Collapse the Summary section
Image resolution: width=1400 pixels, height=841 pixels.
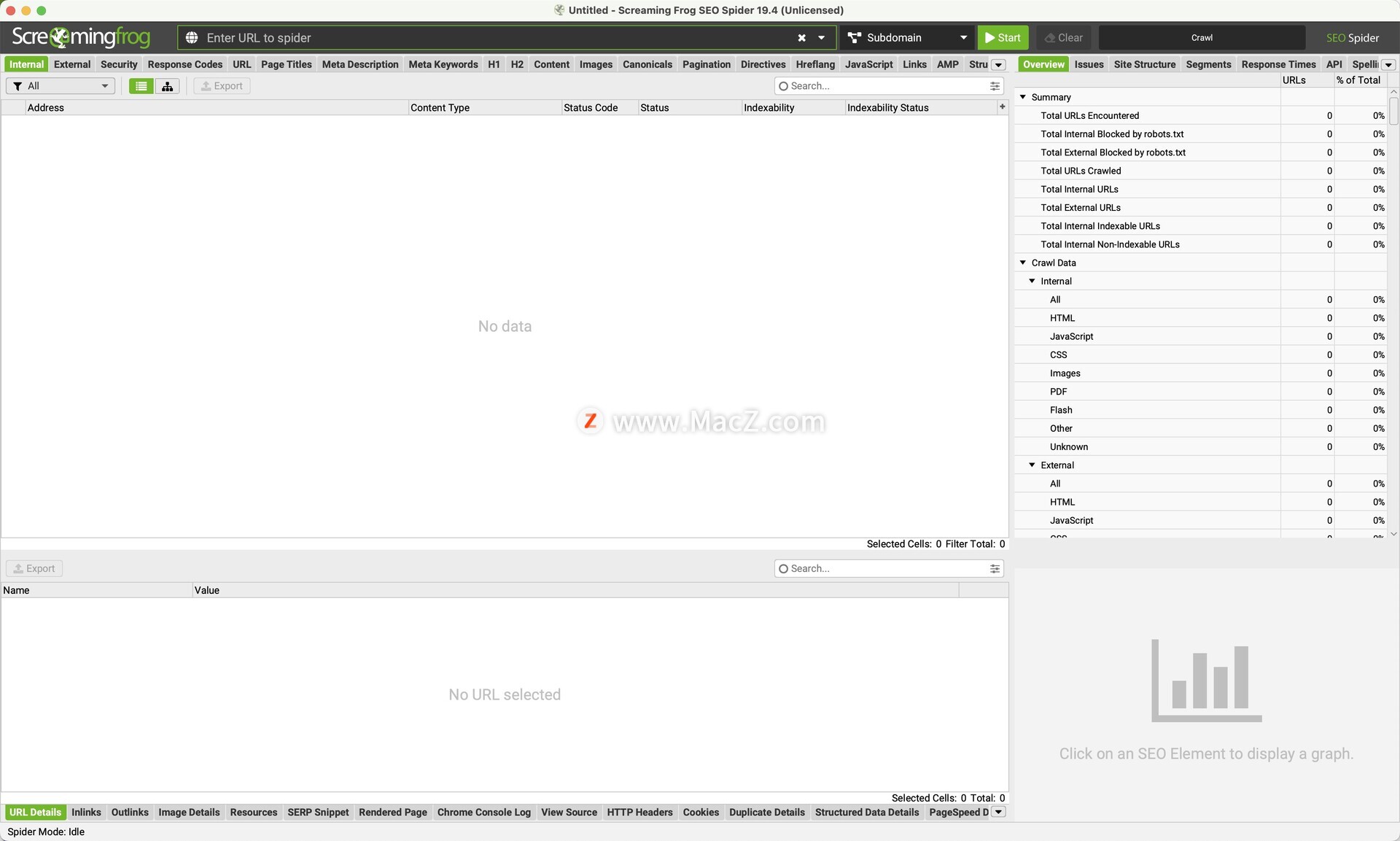(1023, 97)
